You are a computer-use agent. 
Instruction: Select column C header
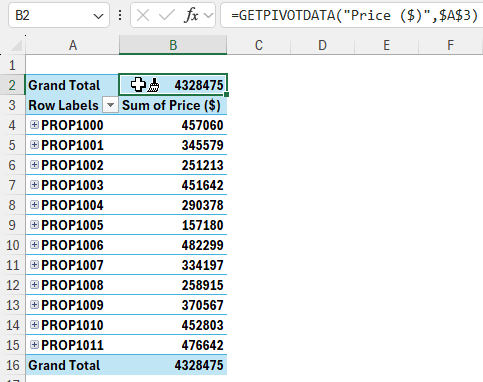coord(259,45)
